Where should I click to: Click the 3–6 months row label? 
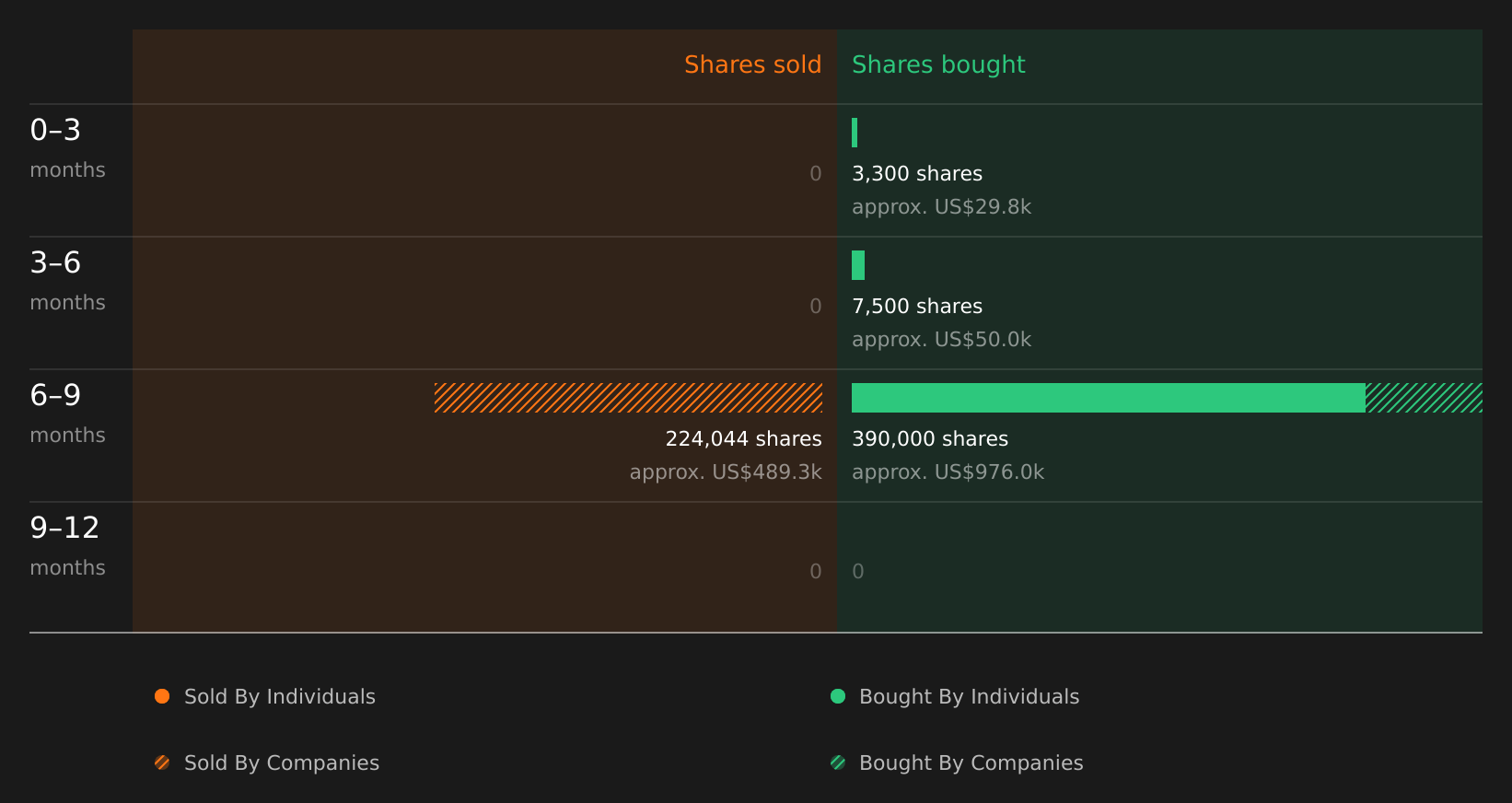[67, 281]
